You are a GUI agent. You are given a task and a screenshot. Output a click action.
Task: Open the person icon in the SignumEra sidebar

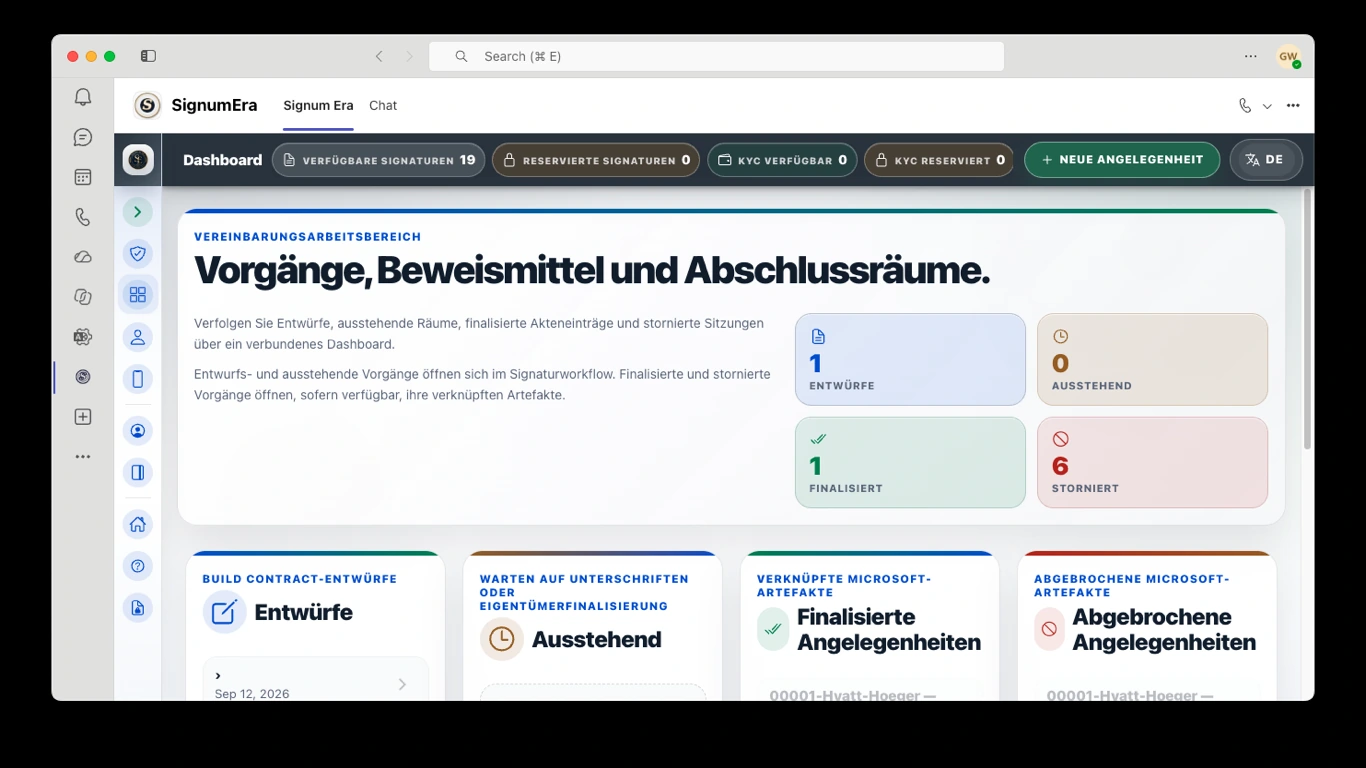click(x=138, y=337)
